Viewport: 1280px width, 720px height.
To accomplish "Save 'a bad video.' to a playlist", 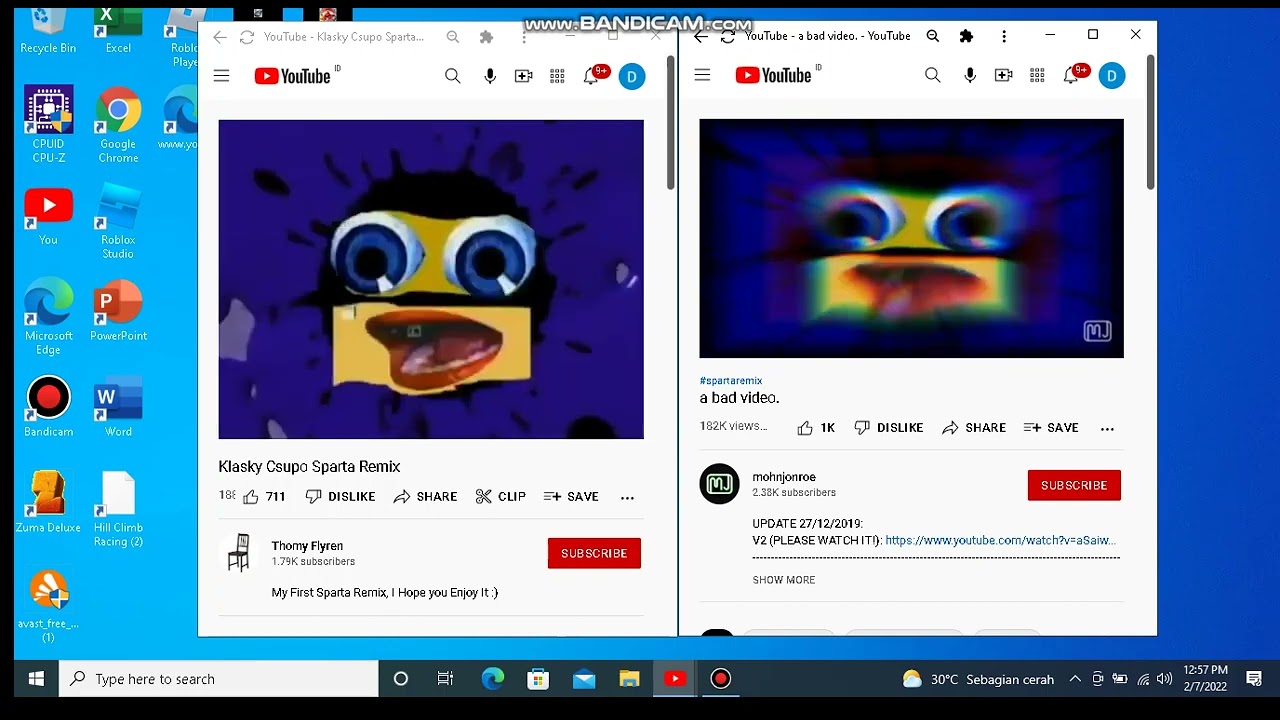I will coord(1051,427).
